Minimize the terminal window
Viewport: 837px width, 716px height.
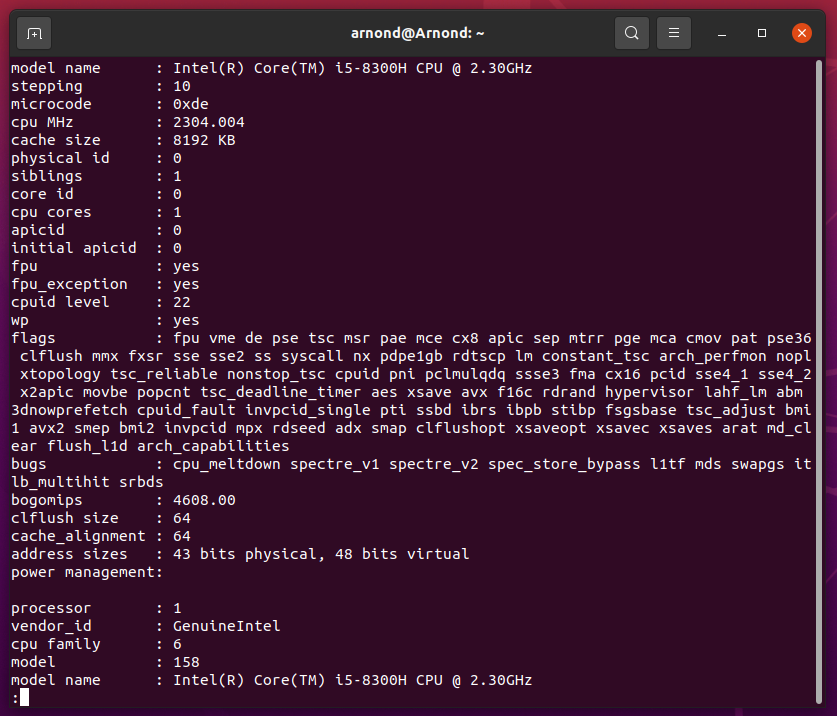(x=722, y=34)
